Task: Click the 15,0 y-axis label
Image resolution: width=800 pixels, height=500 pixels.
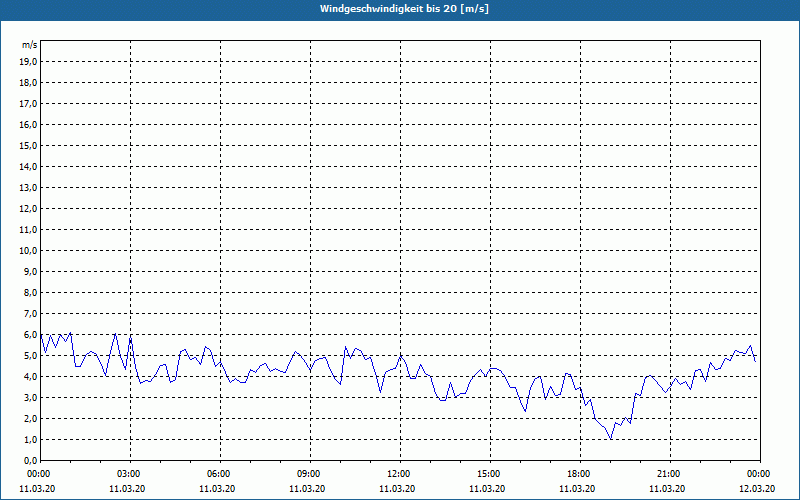Action: [x=28, y=145]
